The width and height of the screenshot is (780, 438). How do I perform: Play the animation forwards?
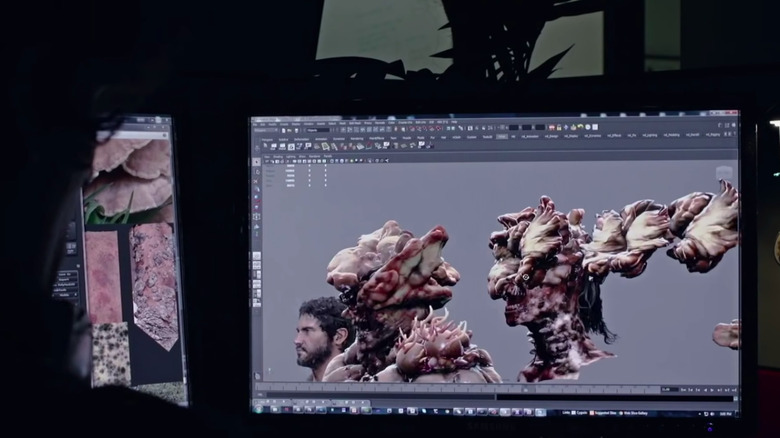tap(712, 390)
